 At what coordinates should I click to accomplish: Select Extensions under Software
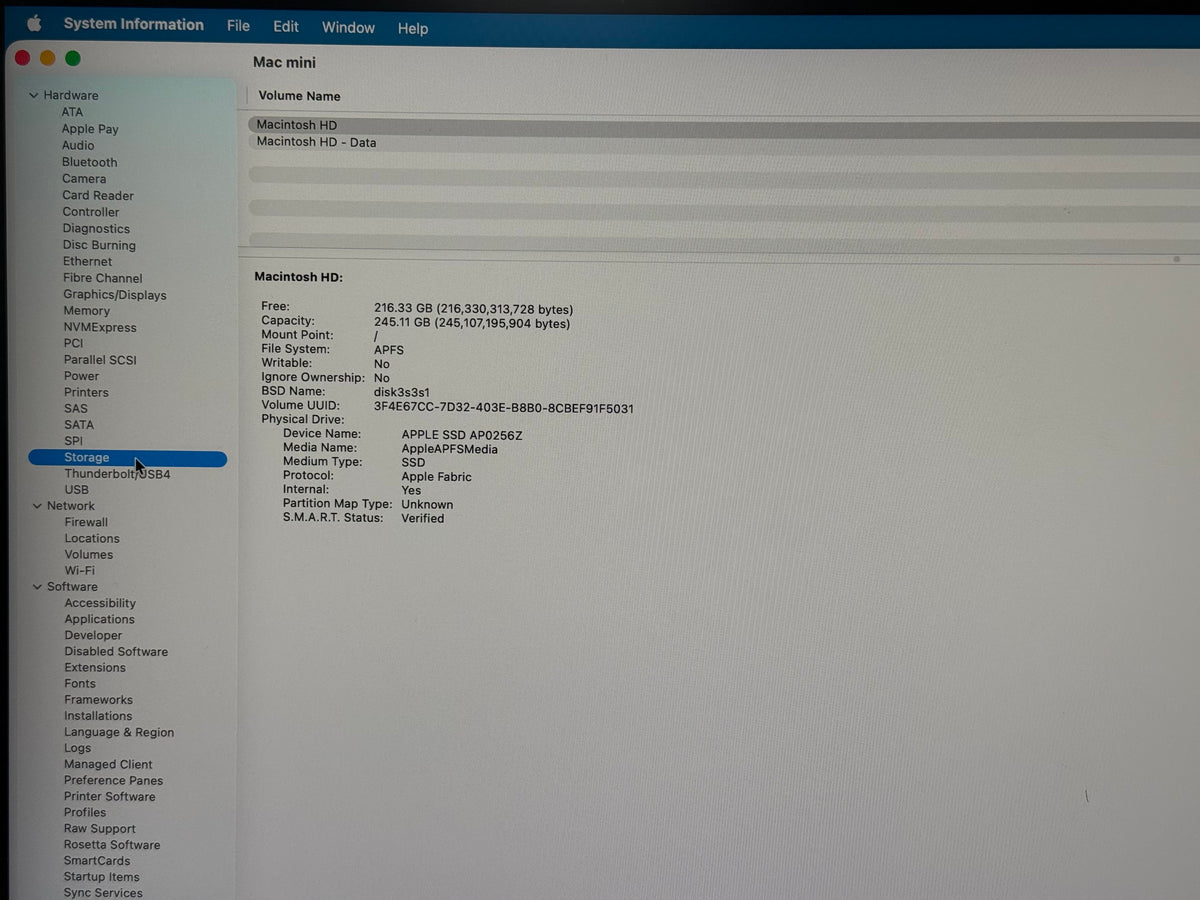coord(95,668)
